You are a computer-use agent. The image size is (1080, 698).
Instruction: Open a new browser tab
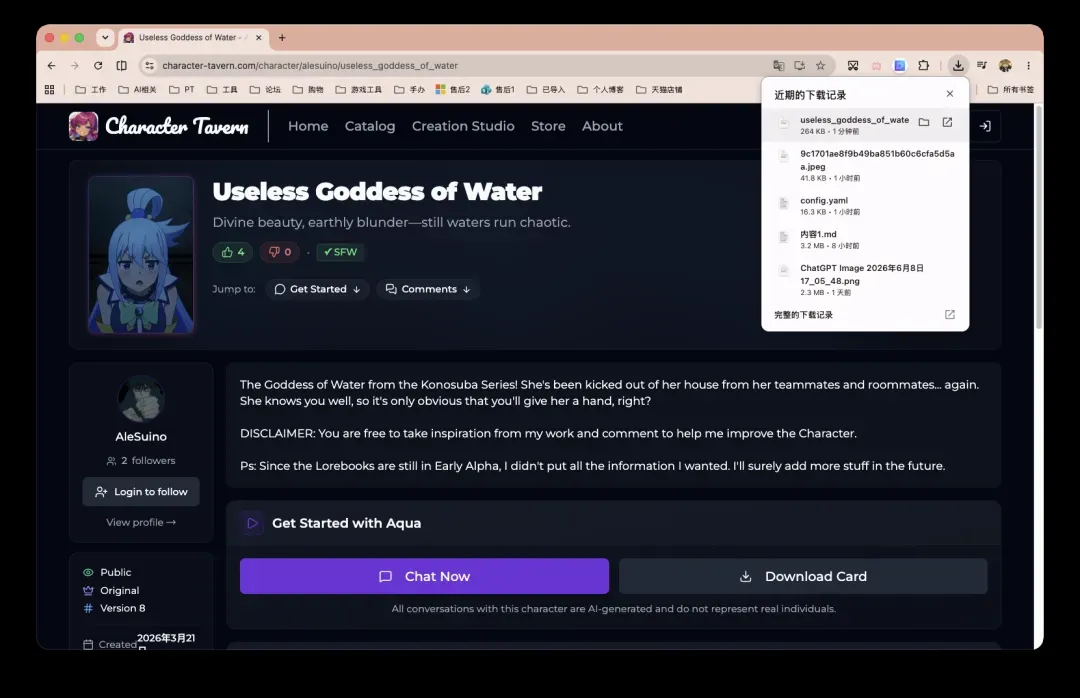tap(282, 38)
